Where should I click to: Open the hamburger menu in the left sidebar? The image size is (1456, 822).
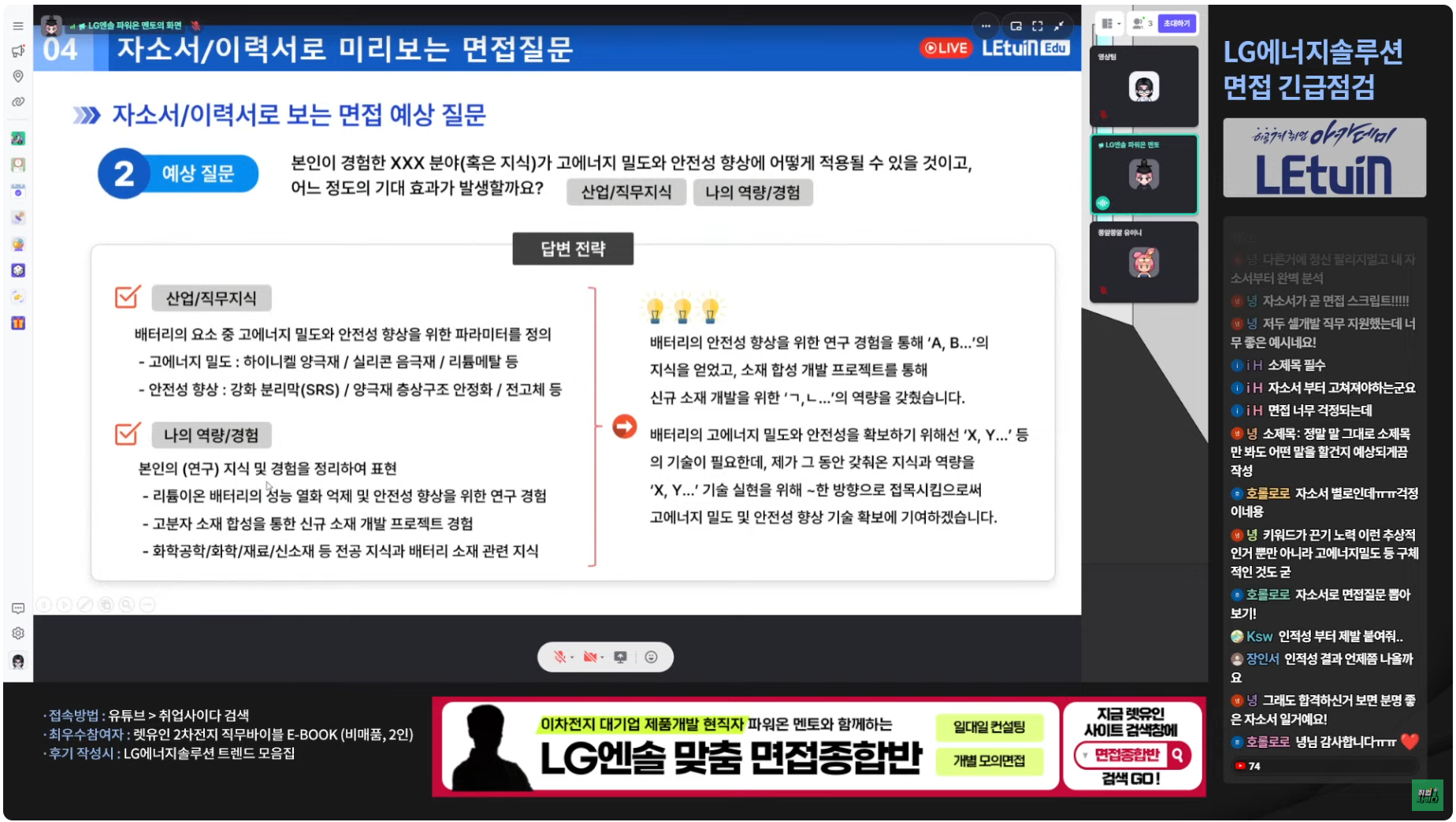(x=18, y=26)
